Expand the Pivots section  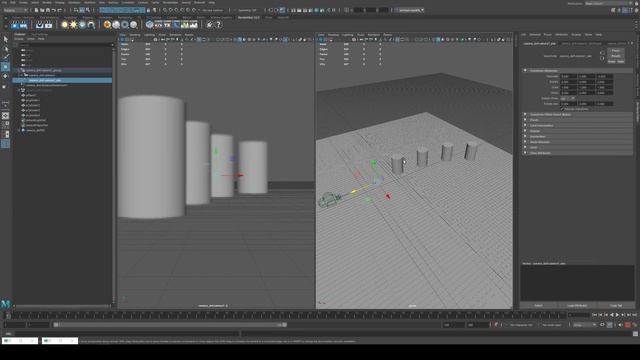(578, 120)
